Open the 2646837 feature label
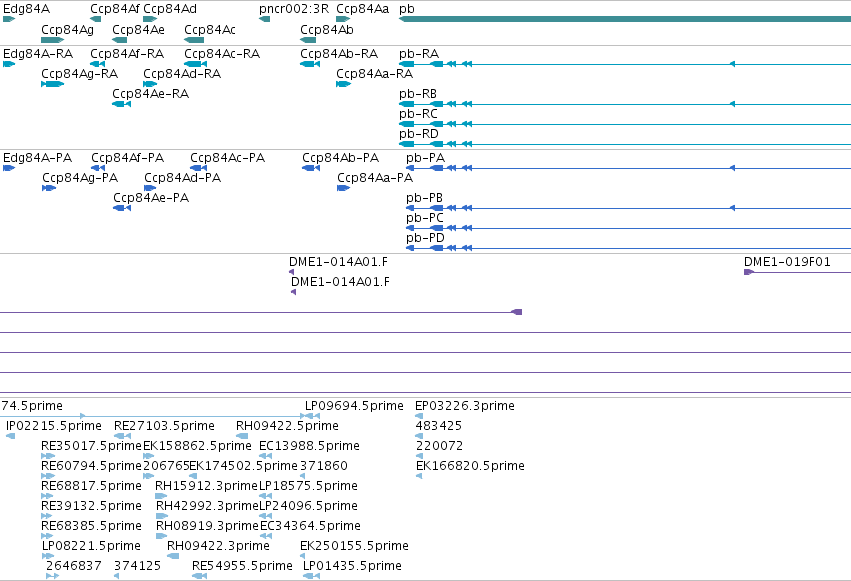This screenshot has width=851, height=581. 74,566
